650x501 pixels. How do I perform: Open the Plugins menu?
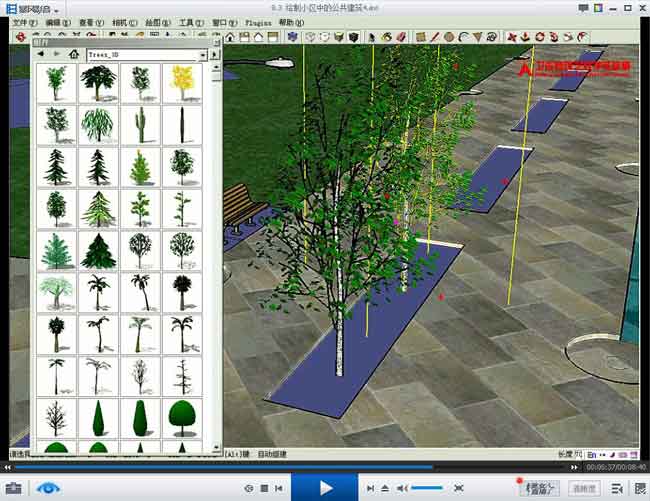click(258, 23)
